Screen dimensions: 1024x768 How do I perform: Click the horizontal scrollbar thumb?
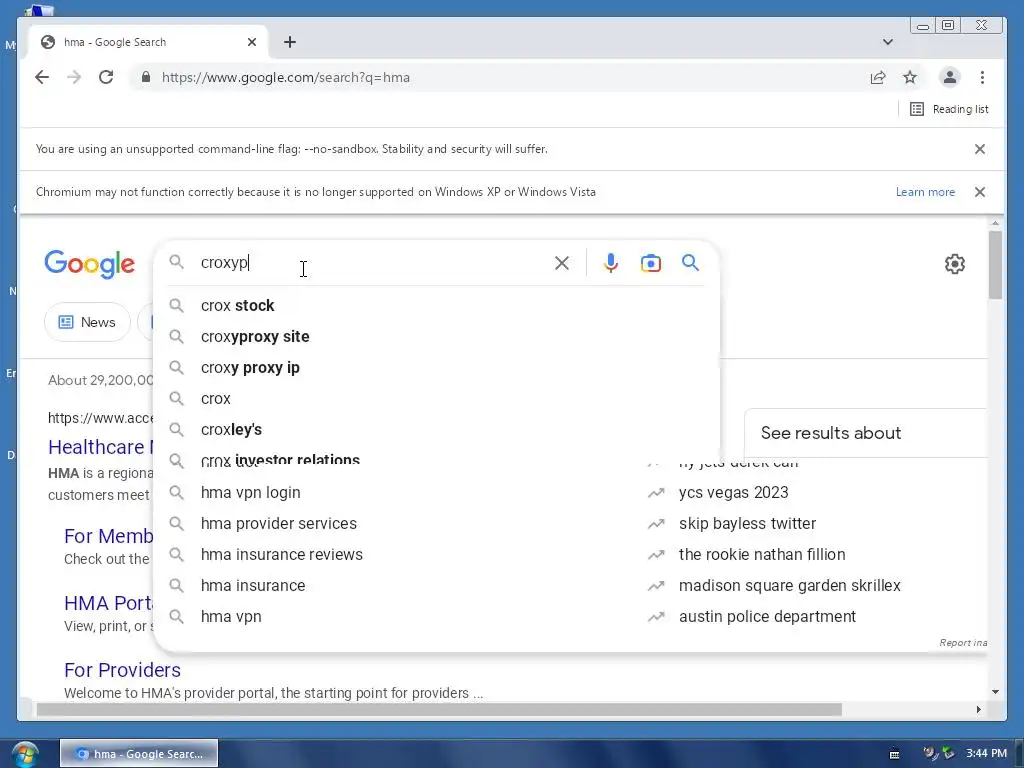click(x=439, y=709)
